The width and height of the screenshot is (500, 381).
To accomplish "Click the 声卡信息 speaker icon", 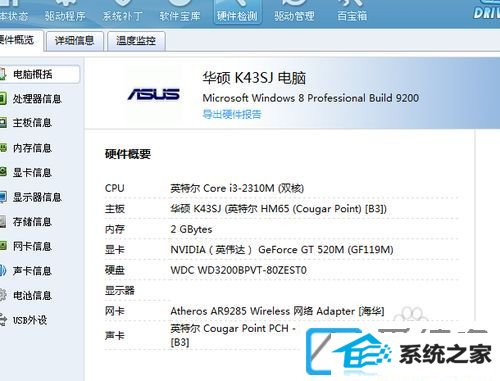I will point(3,271).
